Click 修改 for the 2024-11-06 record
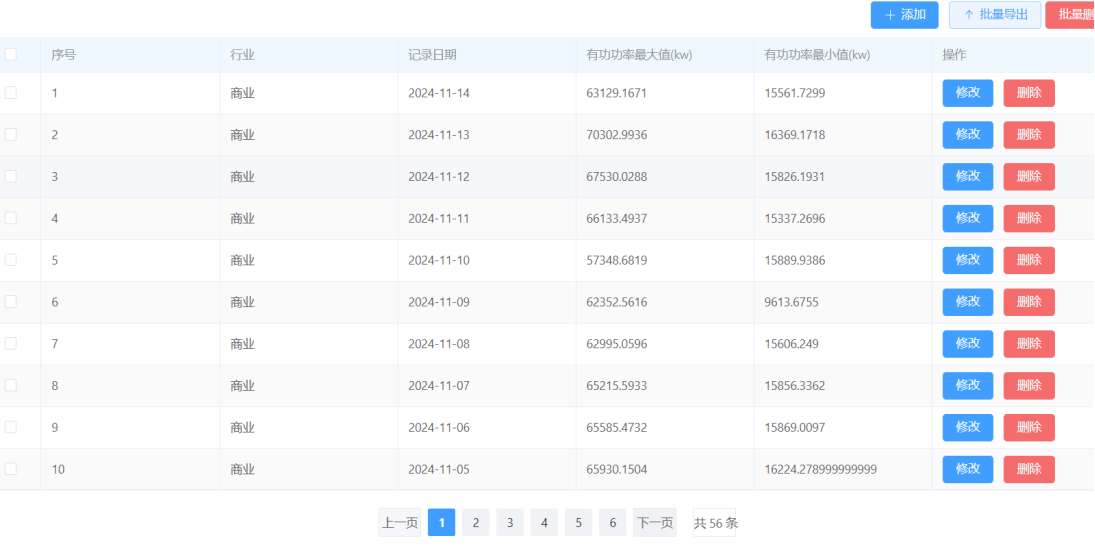Screen dimensions: 1095x549 [968, 427]
